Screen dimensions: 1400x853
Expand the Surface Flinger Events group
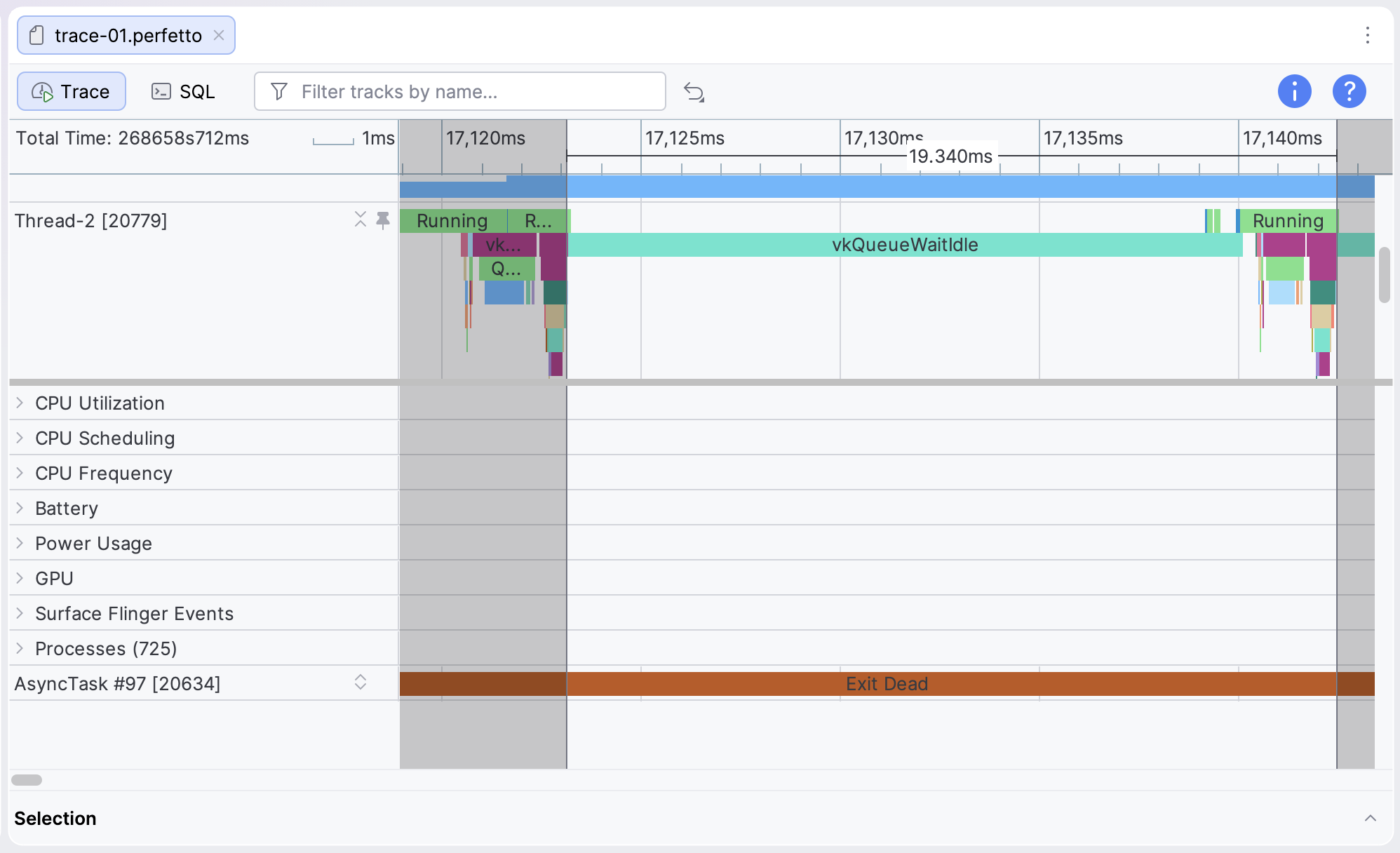20,613
